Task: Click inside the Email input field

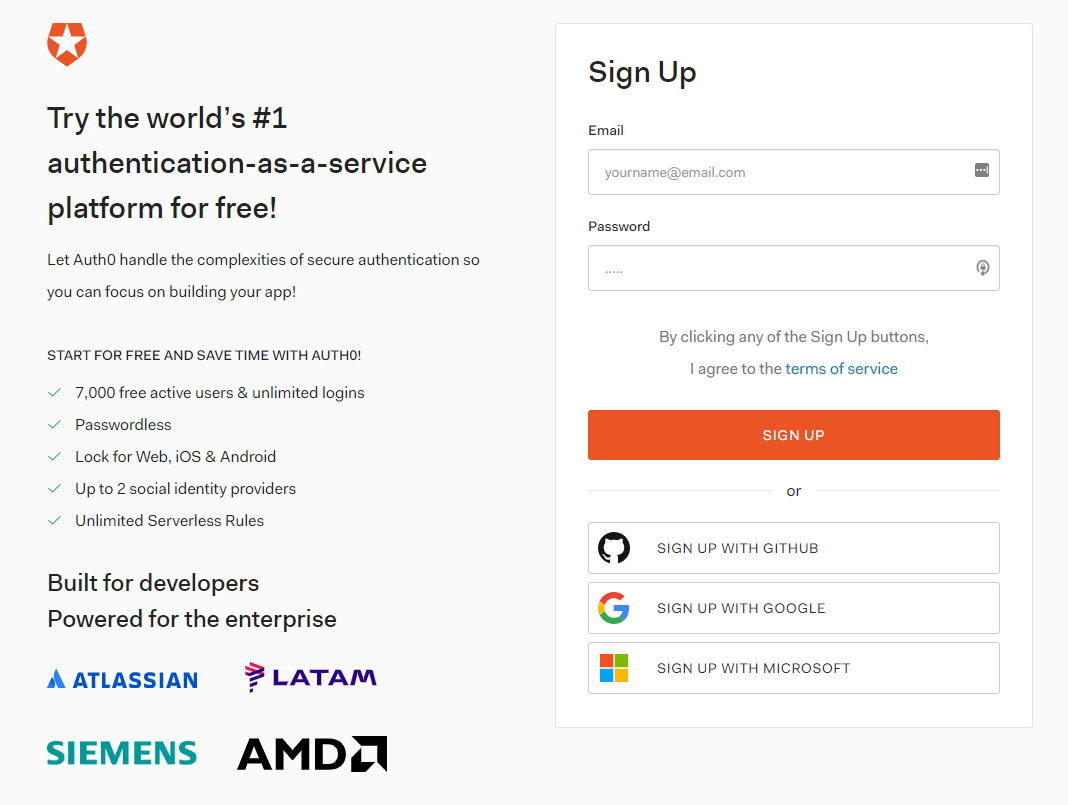Action: pyautogui.click(x=780, y=172)
